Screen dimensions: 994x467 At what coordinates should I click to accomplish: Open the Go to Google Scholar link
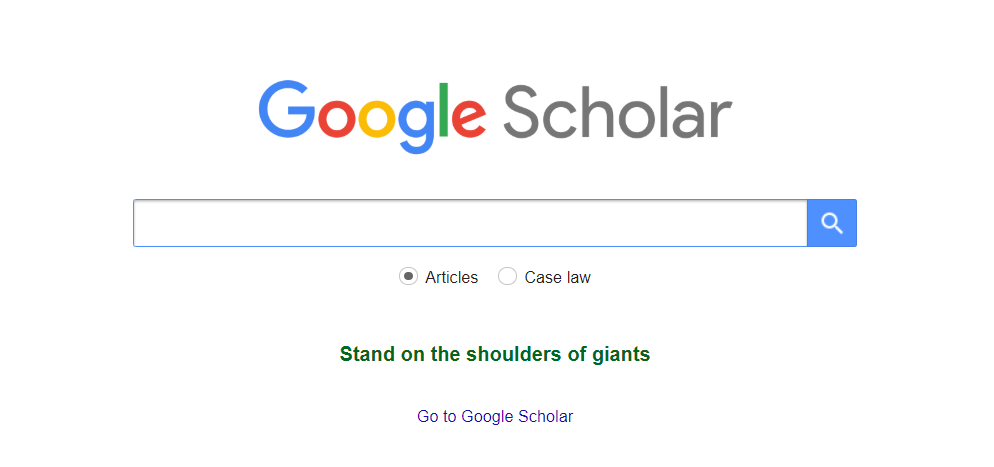495,416
